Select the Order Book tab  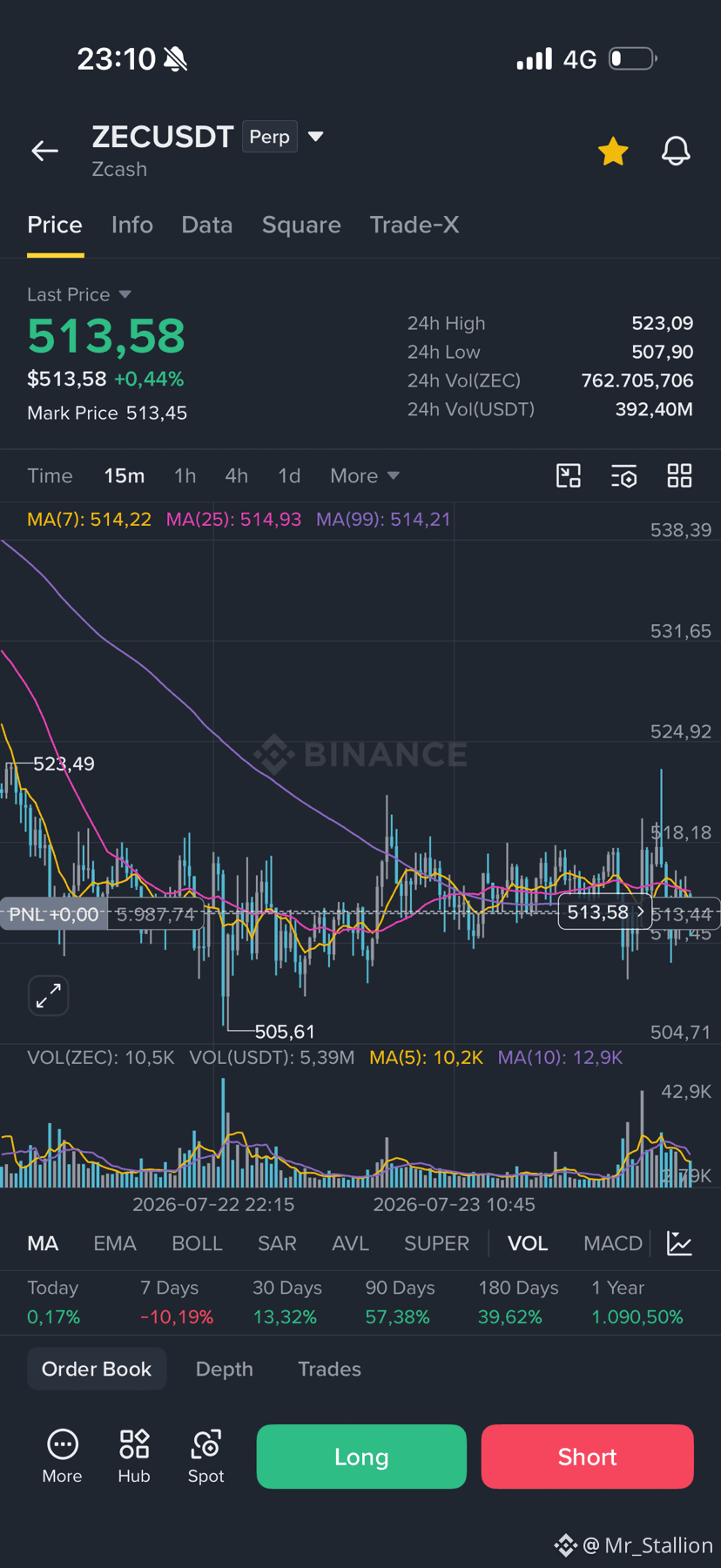click(x=97, y=1369)
